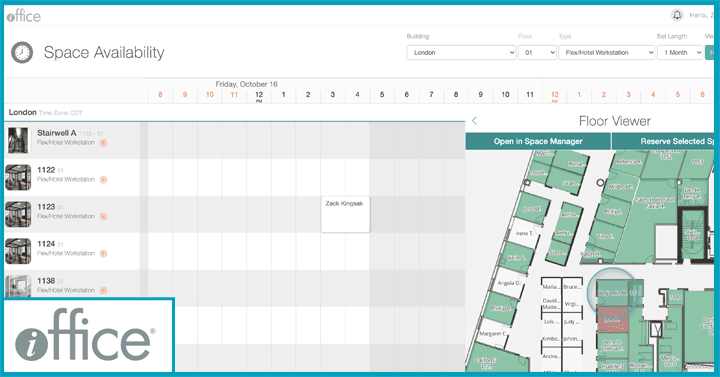Select the 1124 space name

(x=46, y=244)
